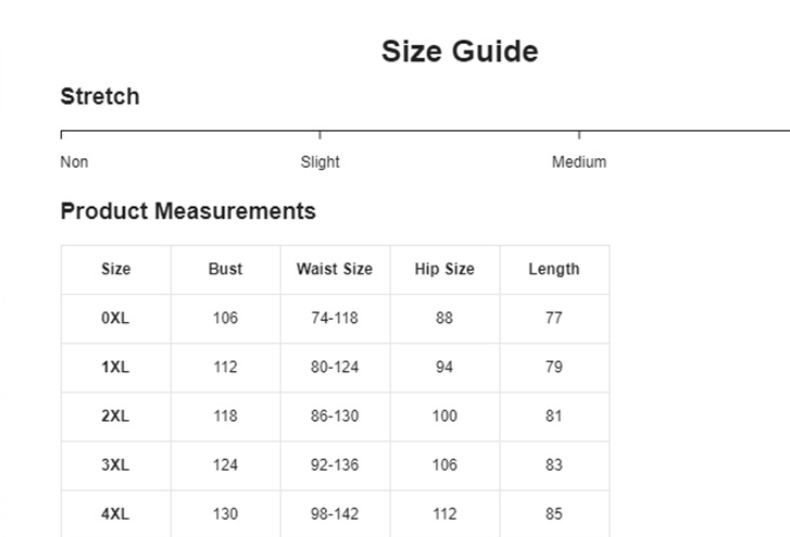Click the 2XL bust value 118

tap(225, 416)
